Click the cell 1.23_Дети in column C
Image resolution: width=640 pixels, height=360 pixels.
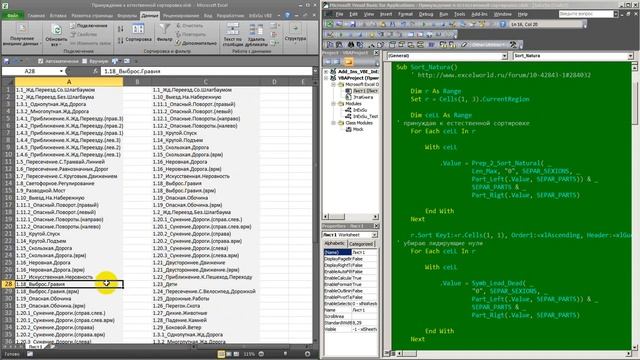pos(205,284)
